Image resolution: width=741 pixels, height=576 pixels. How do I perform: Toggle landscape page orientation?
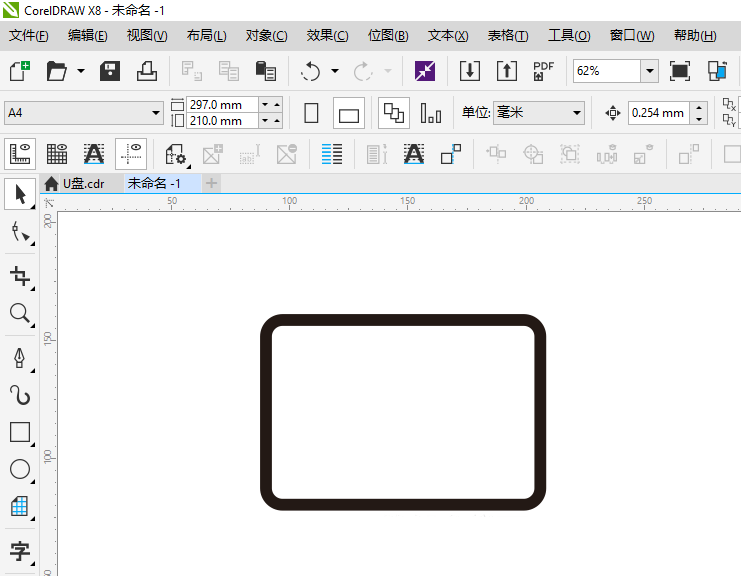348,113
